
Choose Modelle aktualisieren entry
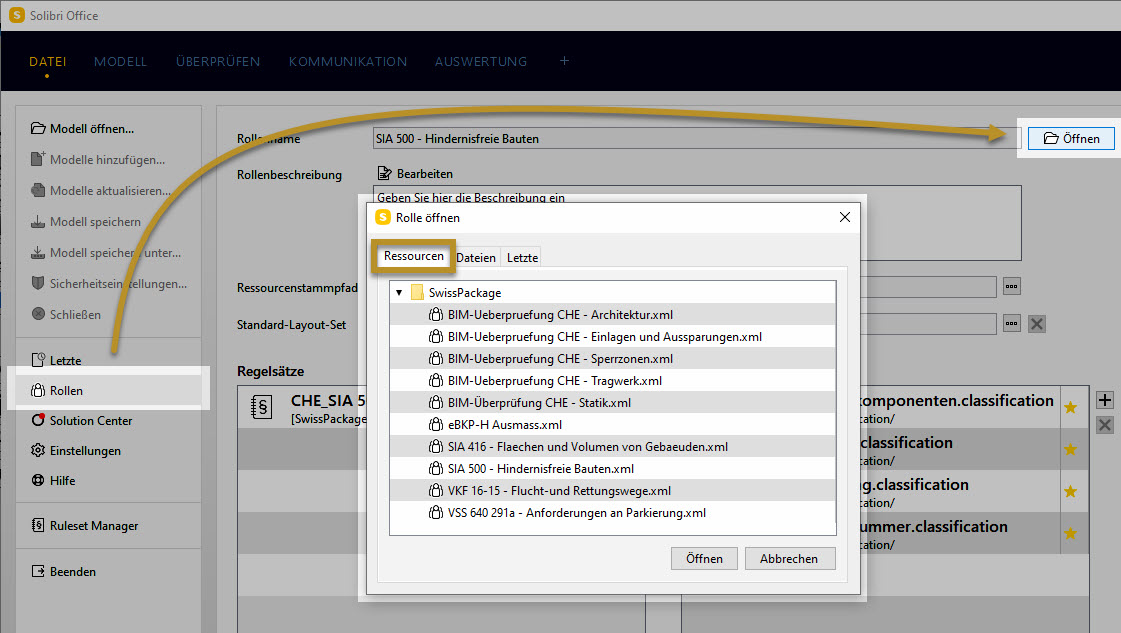[x=101, y=190]
